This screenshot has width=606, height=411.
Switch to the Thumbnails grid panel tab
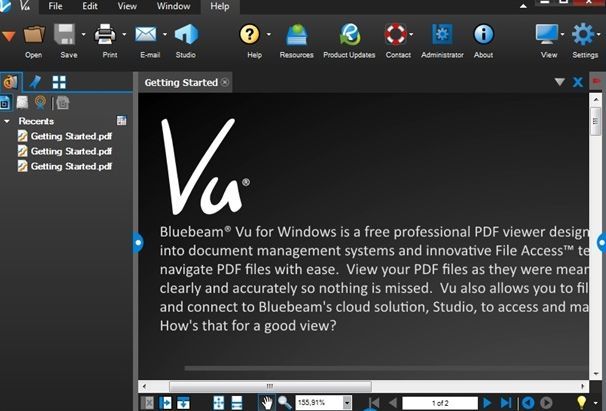tap(59, 82)
